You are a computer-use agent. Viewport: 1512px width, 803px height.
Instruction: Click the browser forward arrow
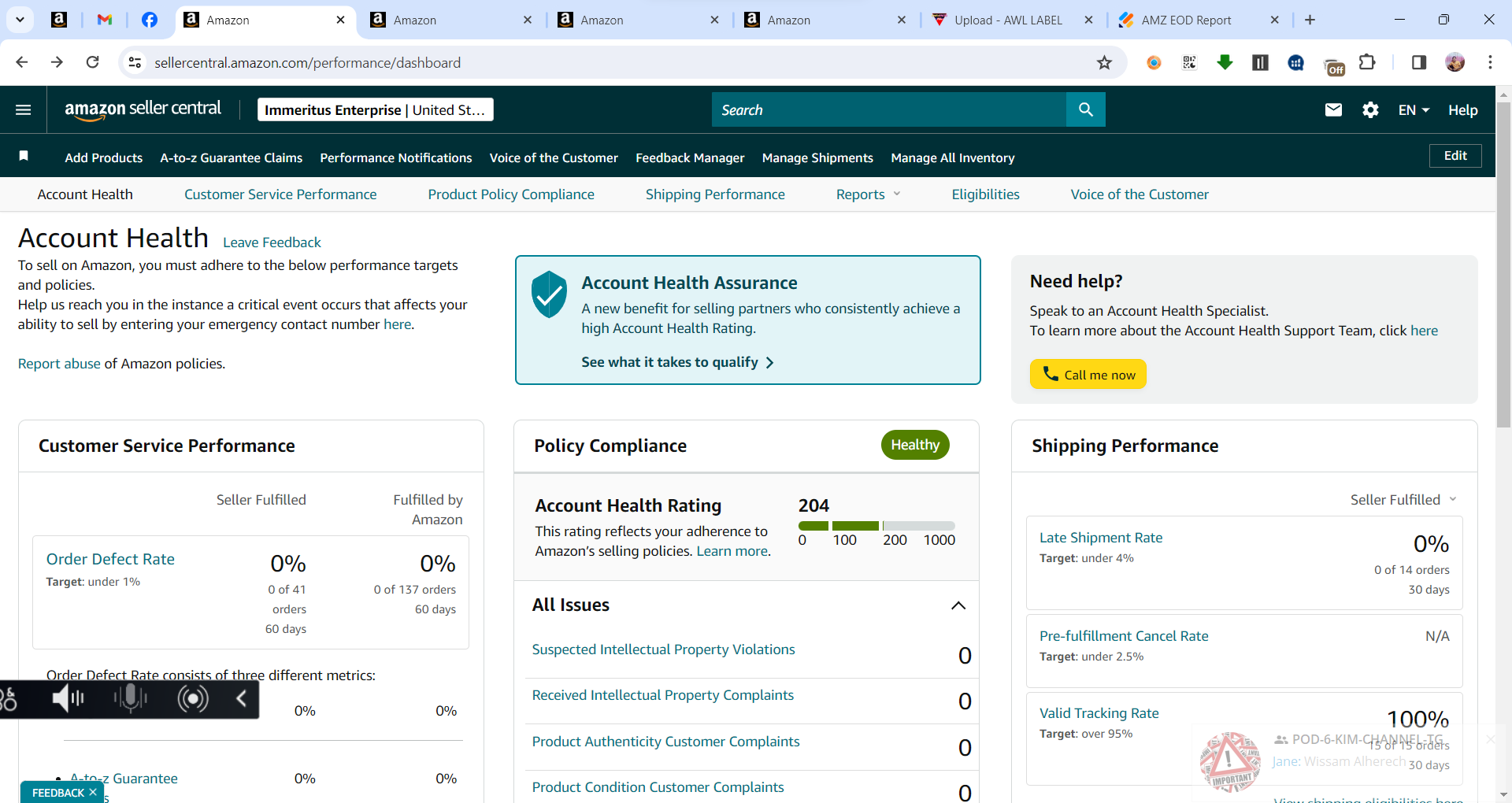tap(57, 62)
